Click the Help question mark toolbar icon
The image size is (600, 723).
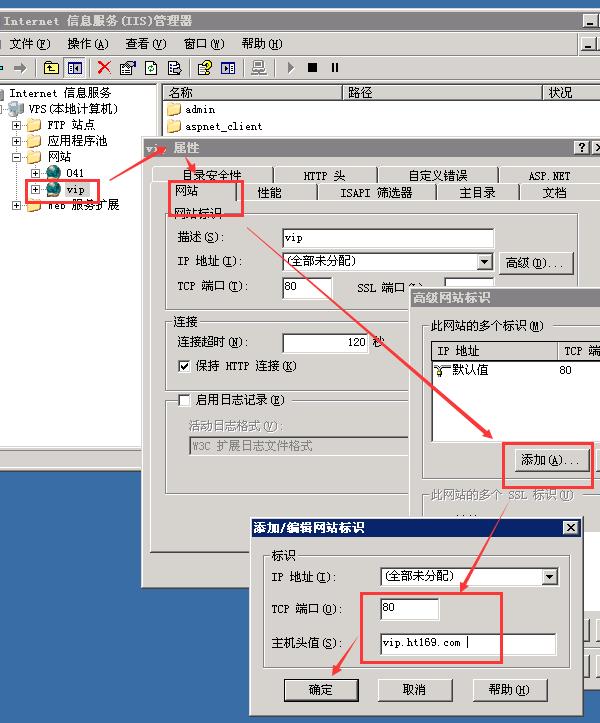(205, 68)
